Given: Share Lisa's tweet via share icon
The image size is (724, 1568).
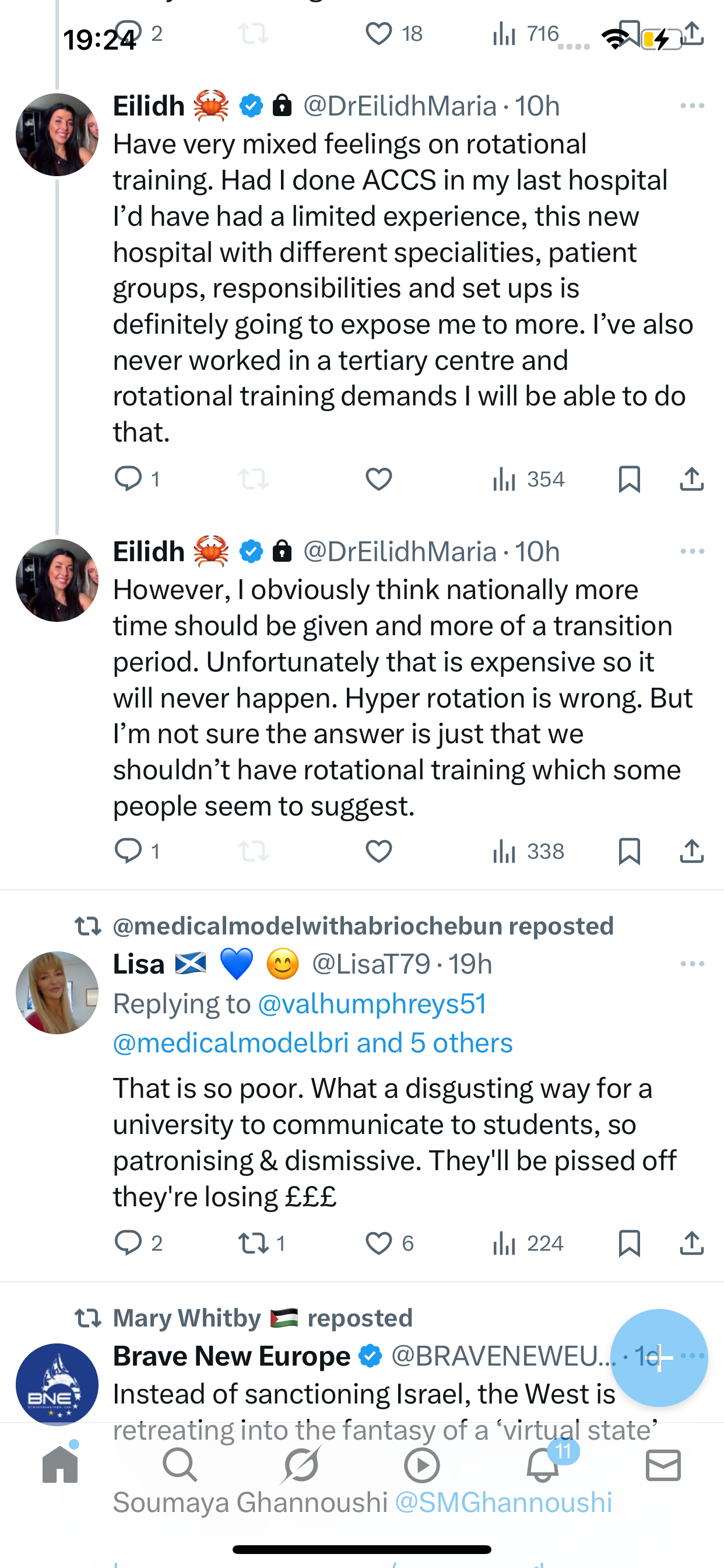Looking at the screenshot, I should point(692,1243).
